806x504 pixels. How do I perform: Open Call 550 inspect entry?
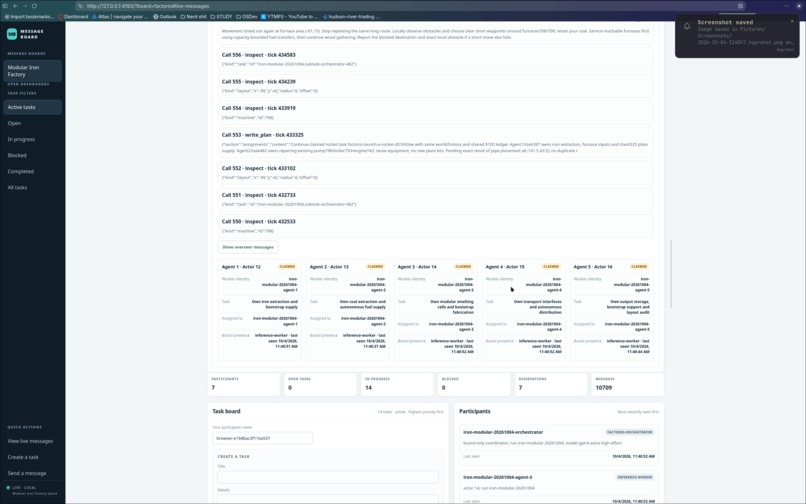click(435, 226)
